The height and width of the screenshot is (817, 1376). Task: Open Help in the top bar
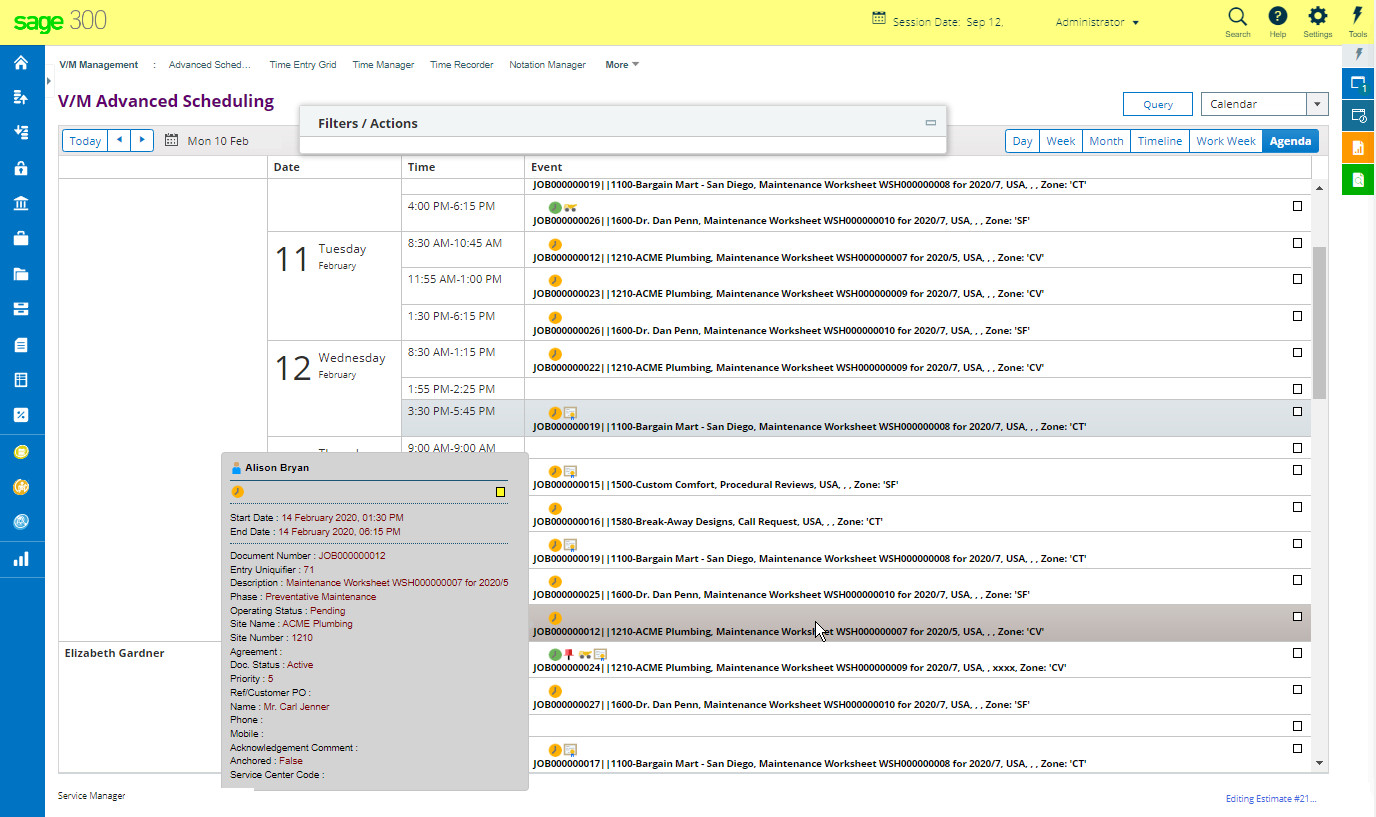1277,21
